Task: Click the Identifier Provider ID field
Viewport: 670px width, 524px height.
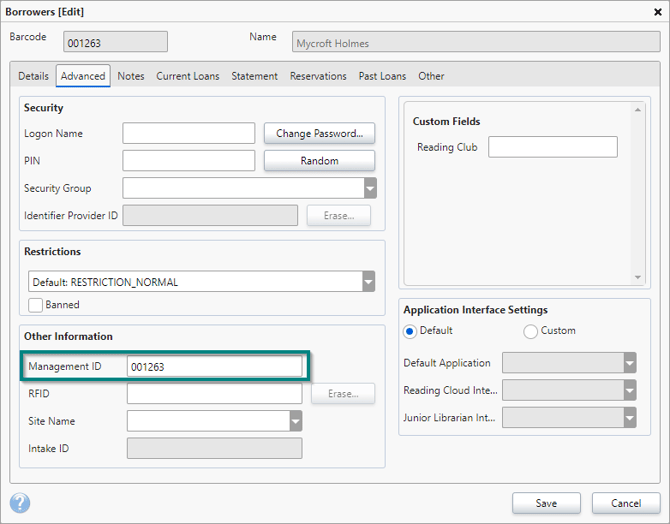Action: click(x=210, y=215)
